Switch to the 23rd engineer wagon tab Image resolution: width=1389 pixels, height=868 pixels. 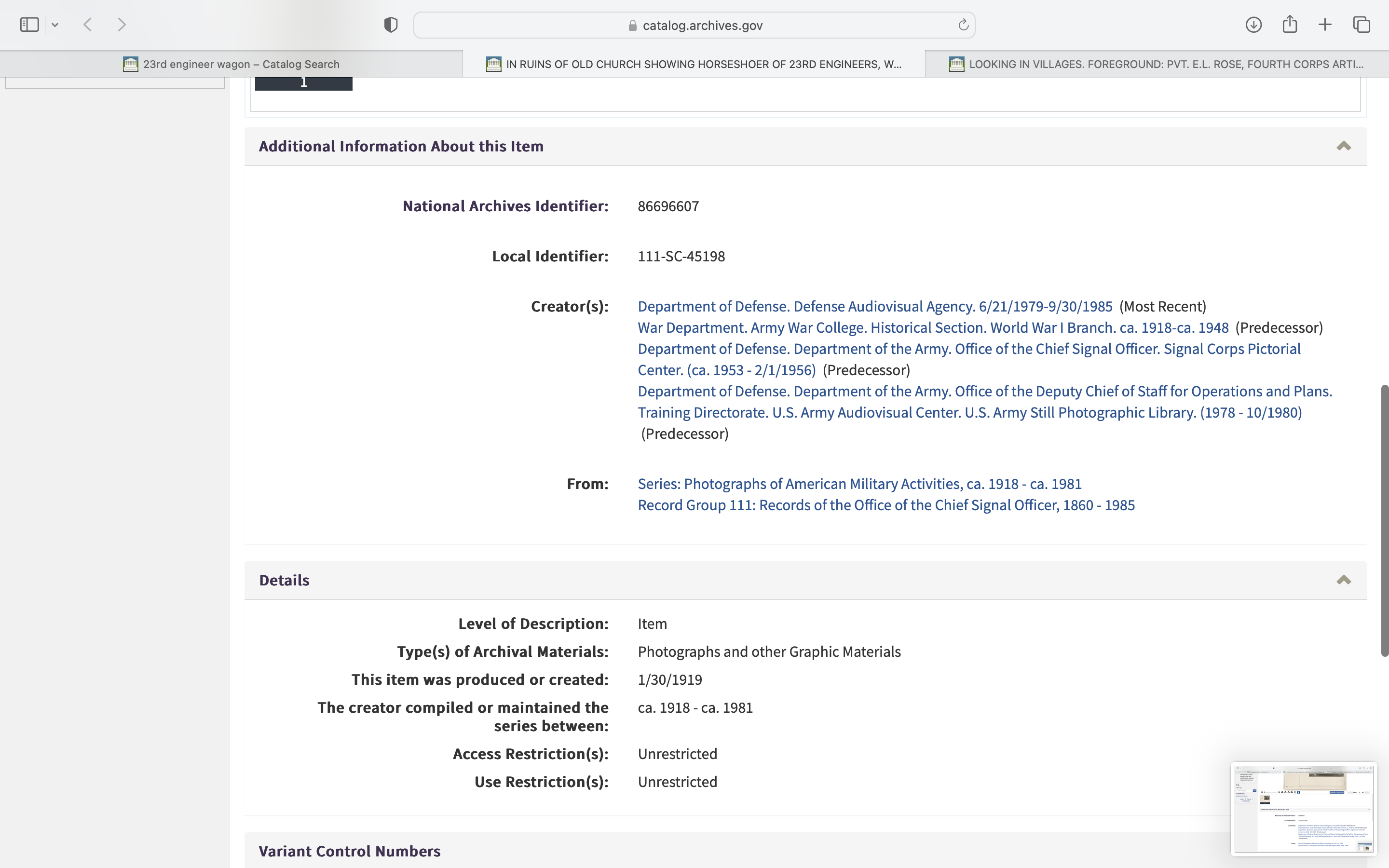click(231, 64)
